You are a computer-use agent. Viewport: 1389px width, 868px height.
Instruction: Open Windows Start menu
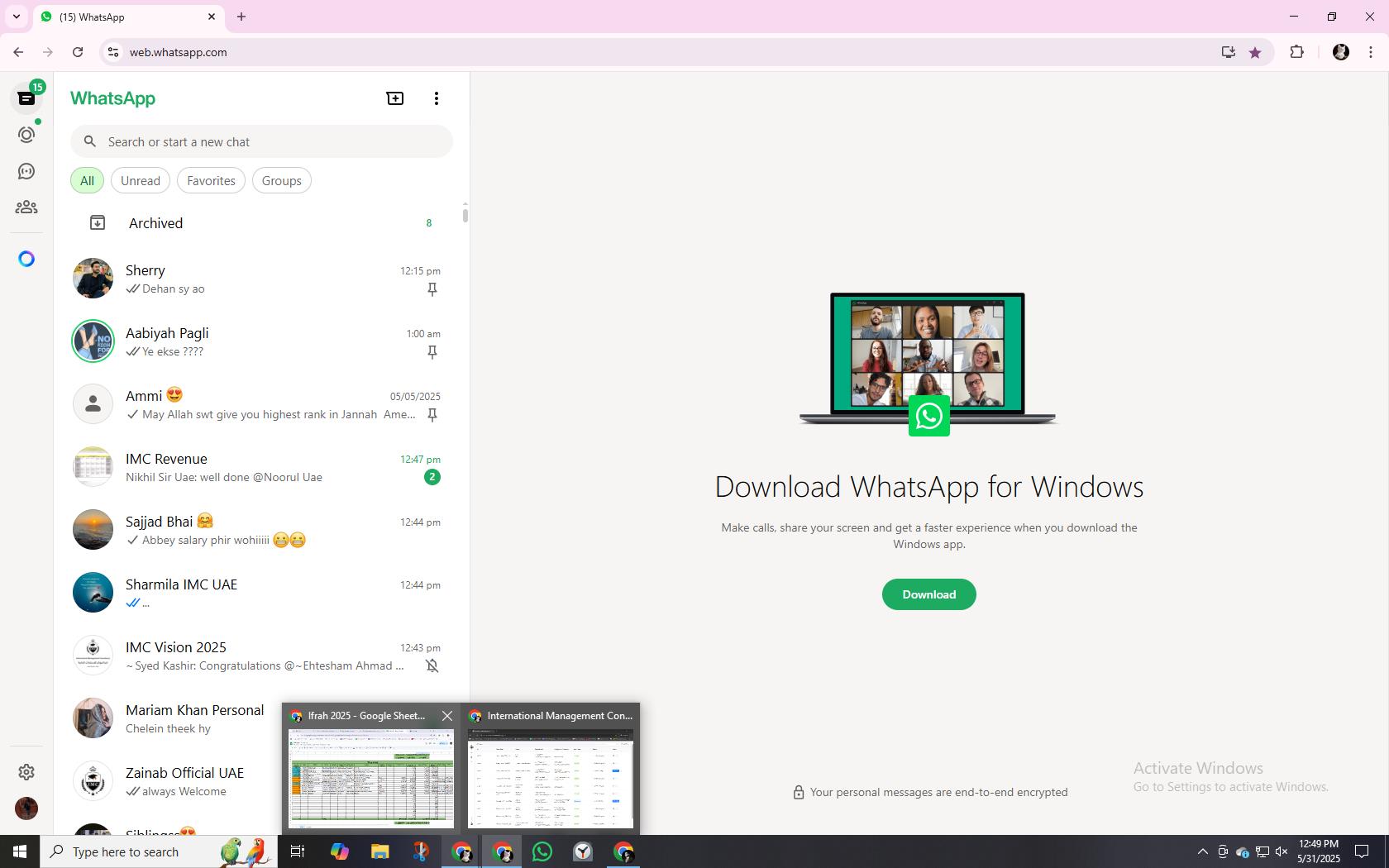(x=20, y=851)
